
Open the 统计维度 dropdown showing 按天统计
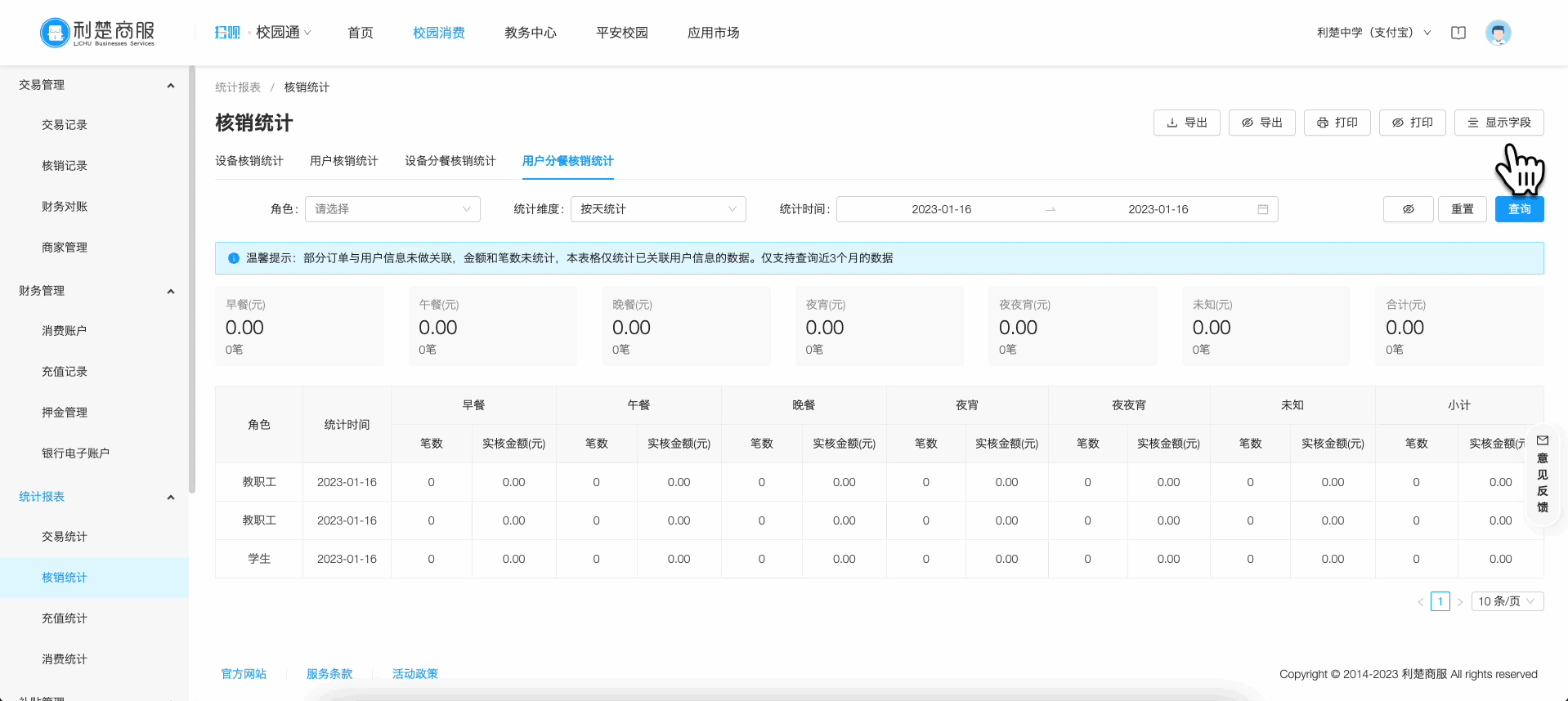[x=657, y=209]
